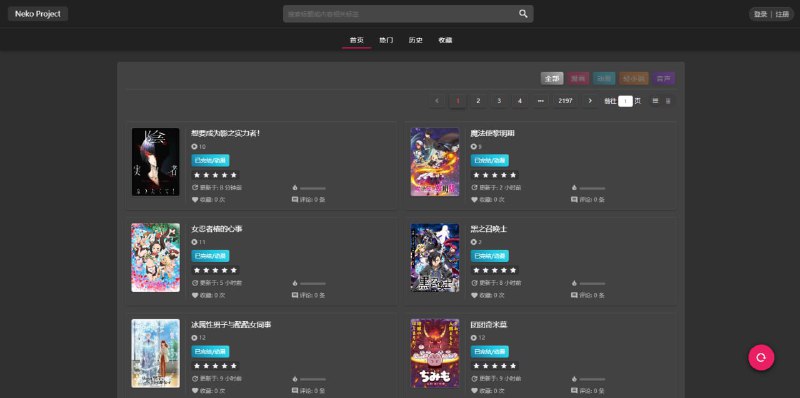
Task: Jump to page 2
Action: tap(478, 101)
